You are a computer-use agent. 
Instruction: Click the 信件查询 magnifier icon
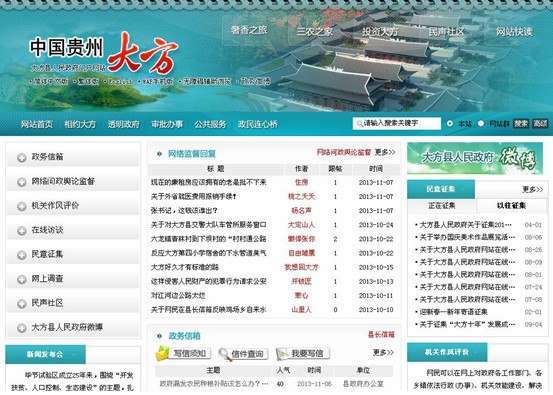(225, 354)
